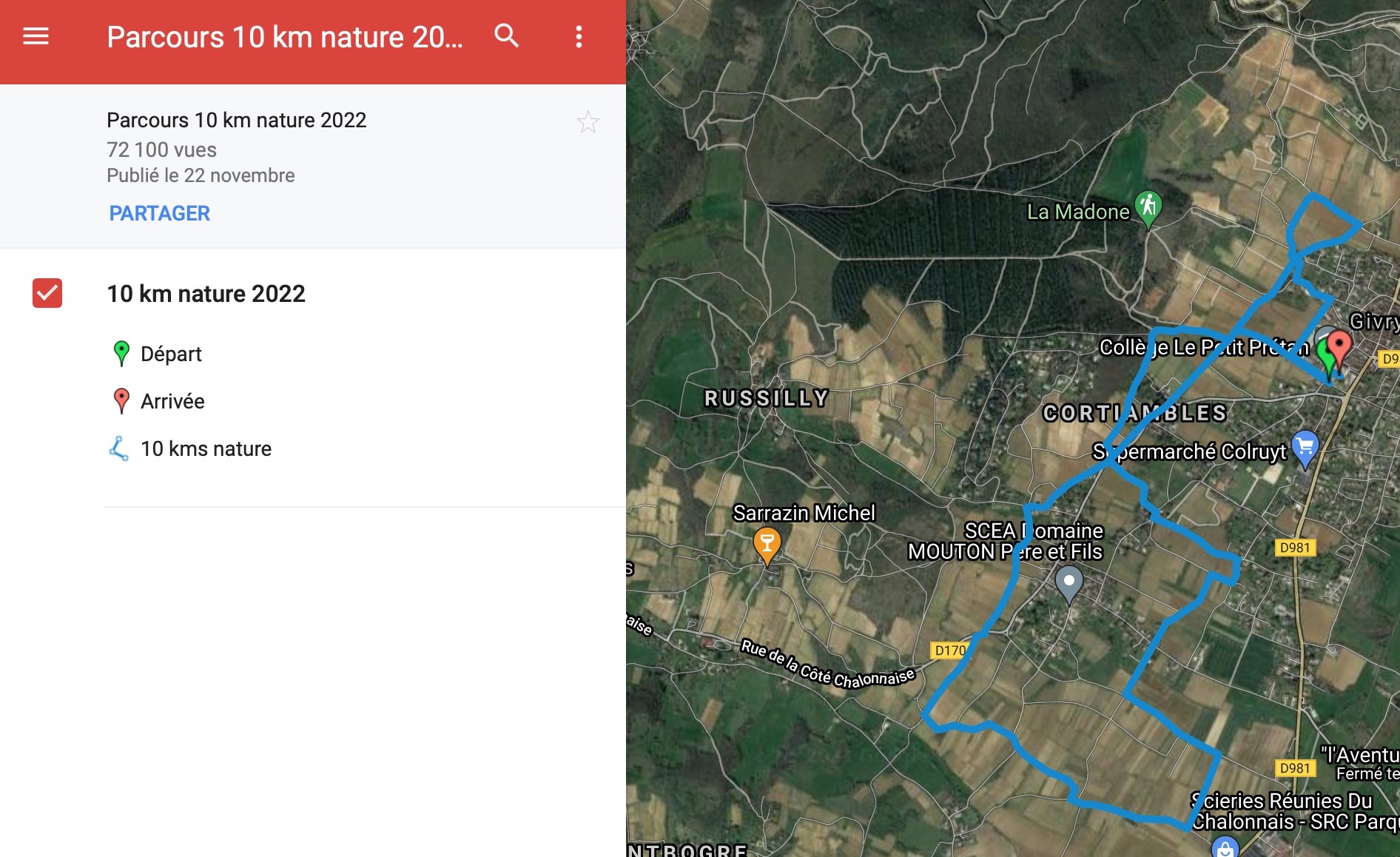The width and height of the screenshot is (1400, 857).
Task: Click Sarrazin Michel winery marker
Action: point(767,544)
